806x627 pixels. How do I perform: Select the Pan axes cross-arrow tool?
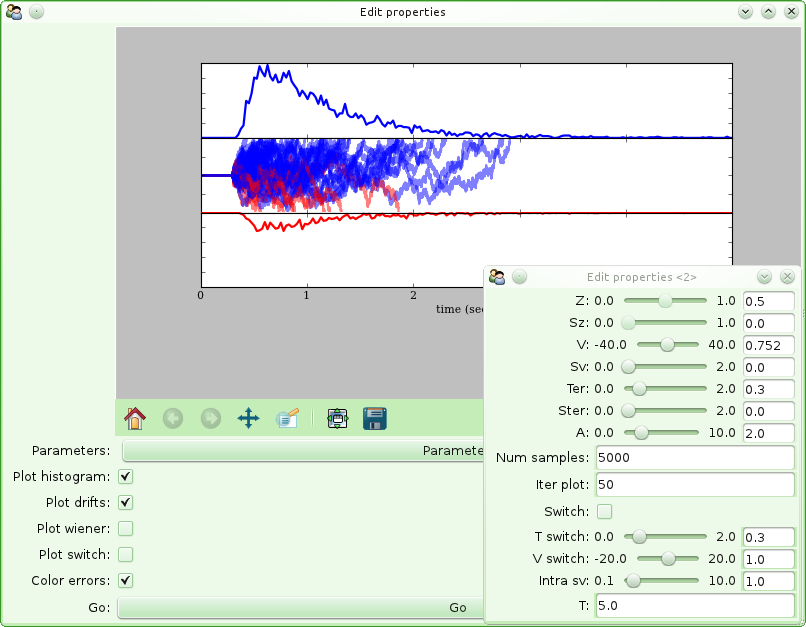pos(248,419)
